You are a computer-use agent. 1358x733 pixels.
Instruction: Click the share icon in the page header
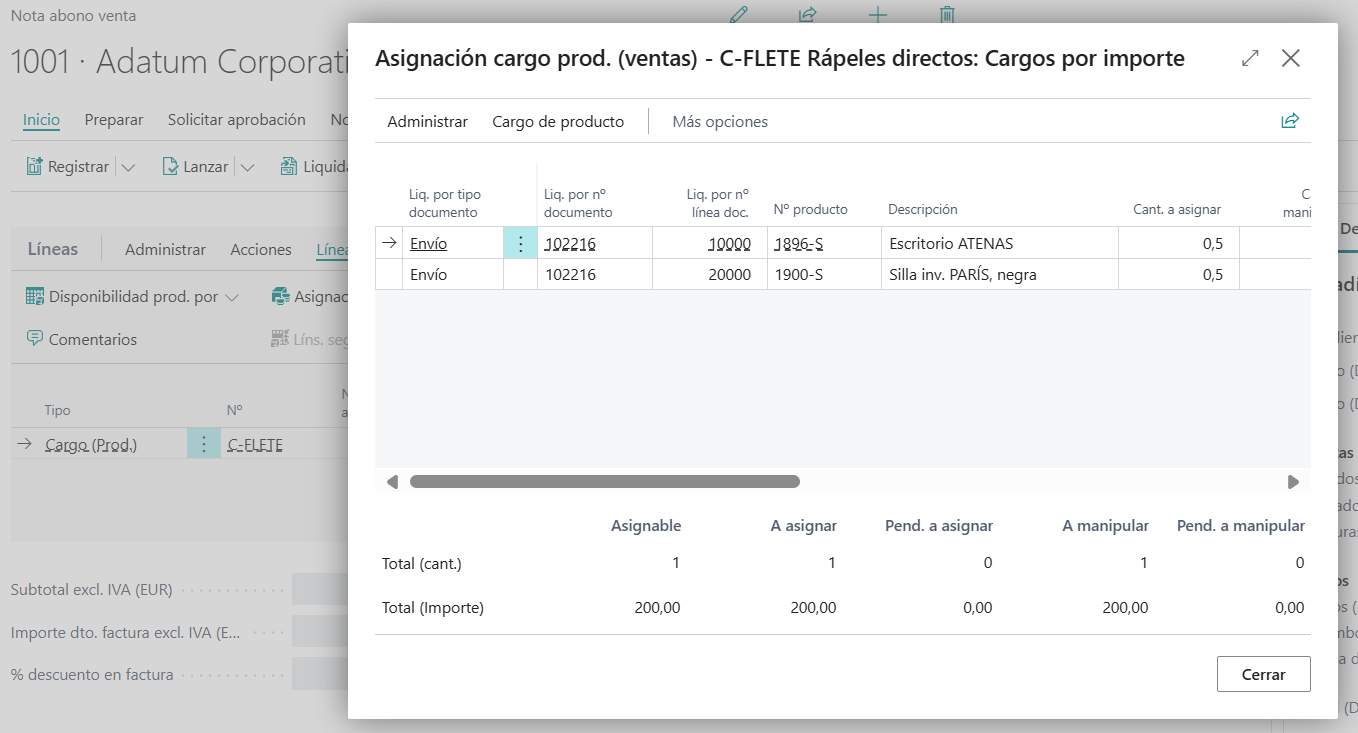(x=808, y=14)
